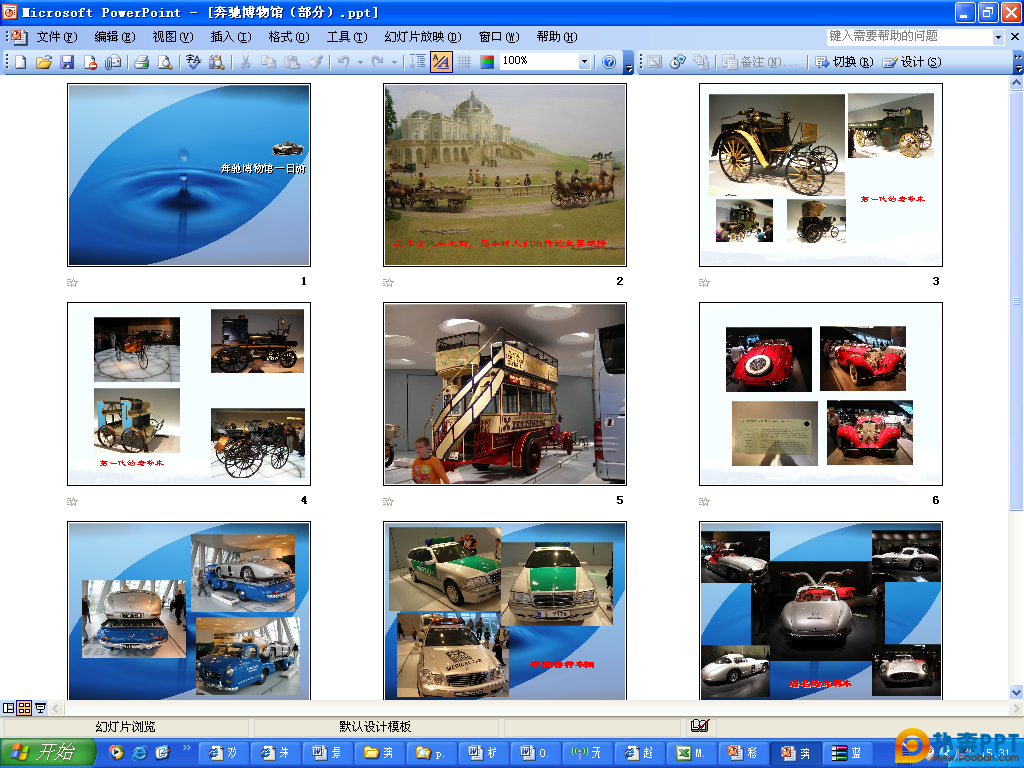The width and height of the screenshot is (1024, 768).
Task: Print the presentation using the printer icon
Action: [142, 62]
